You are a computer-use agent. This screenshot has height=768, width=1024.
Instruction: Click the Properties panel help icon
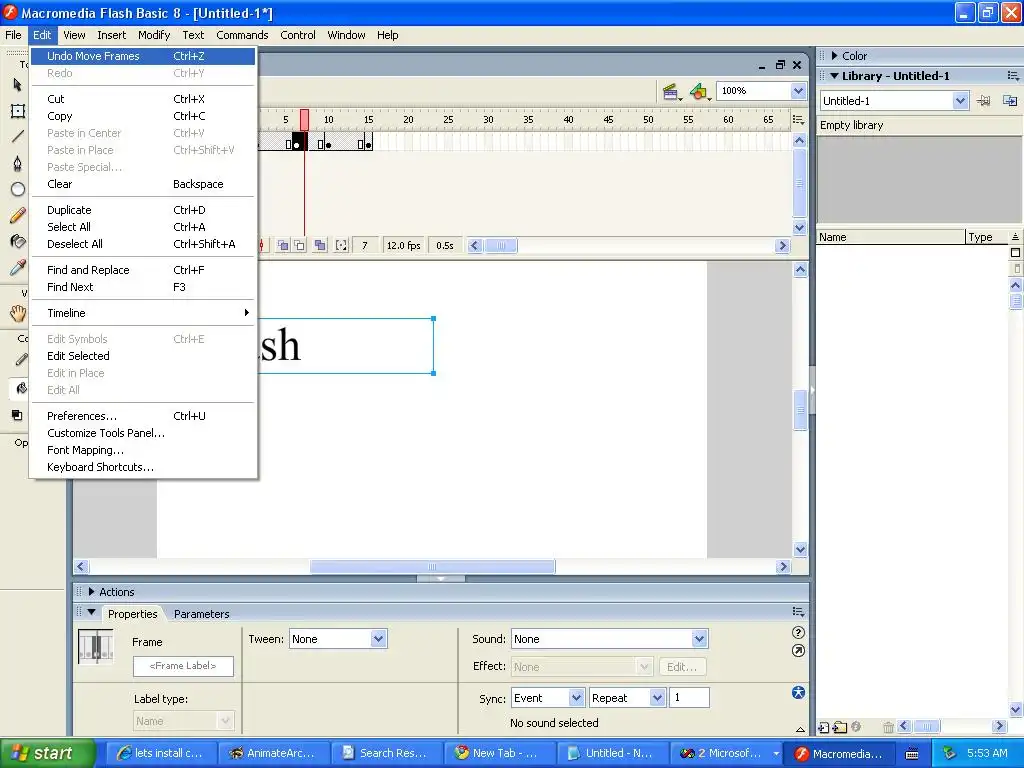tap(798, 632)
